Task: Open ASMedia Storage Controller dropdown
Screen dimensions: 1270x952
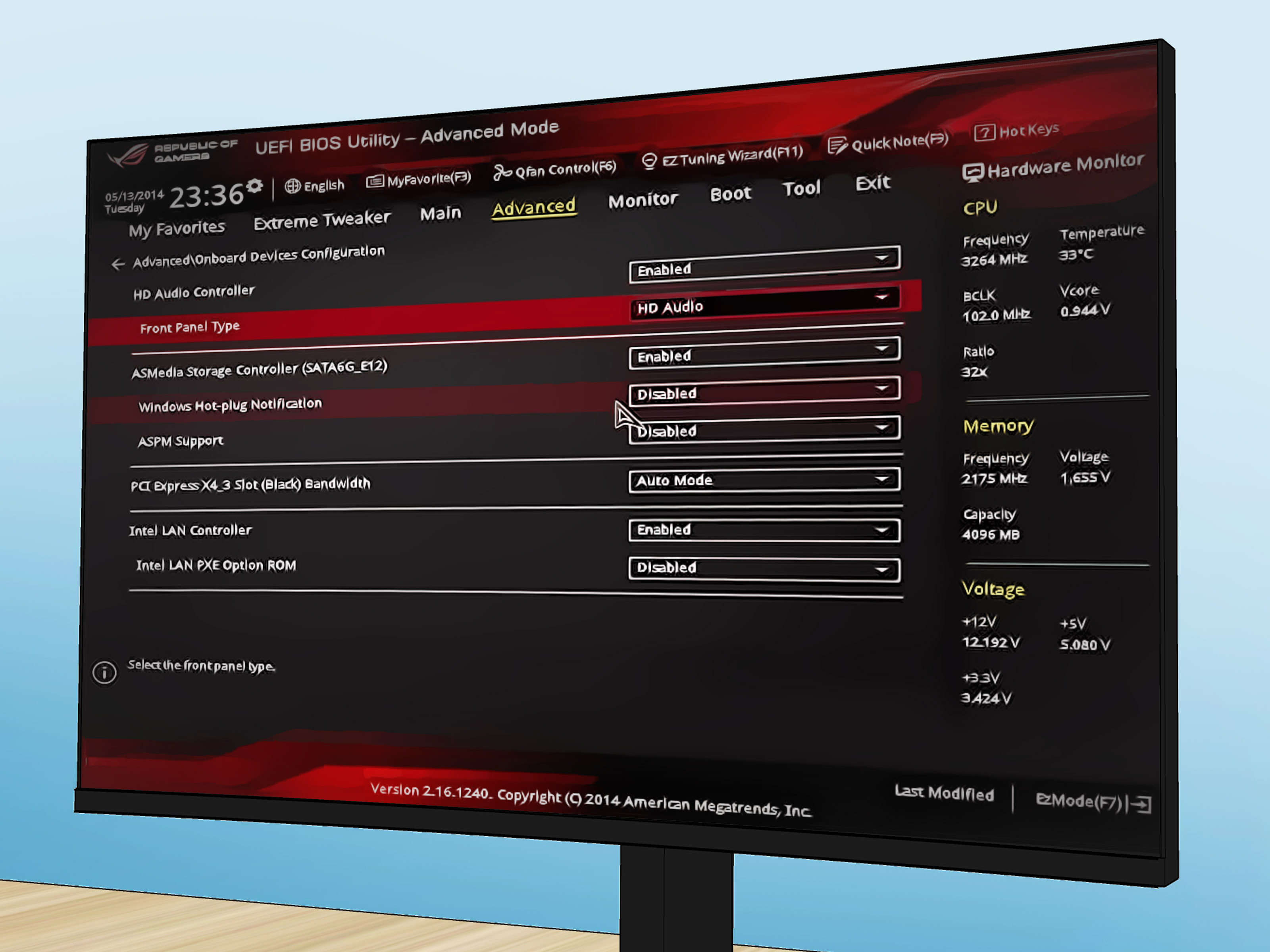Action: tap(764, 353)
